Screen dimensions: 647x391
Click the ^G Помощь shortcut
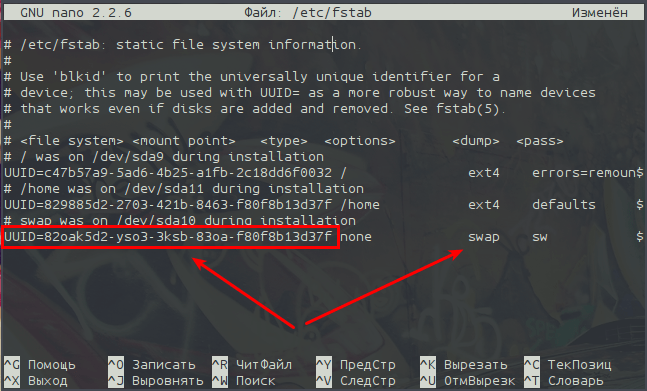40,365
